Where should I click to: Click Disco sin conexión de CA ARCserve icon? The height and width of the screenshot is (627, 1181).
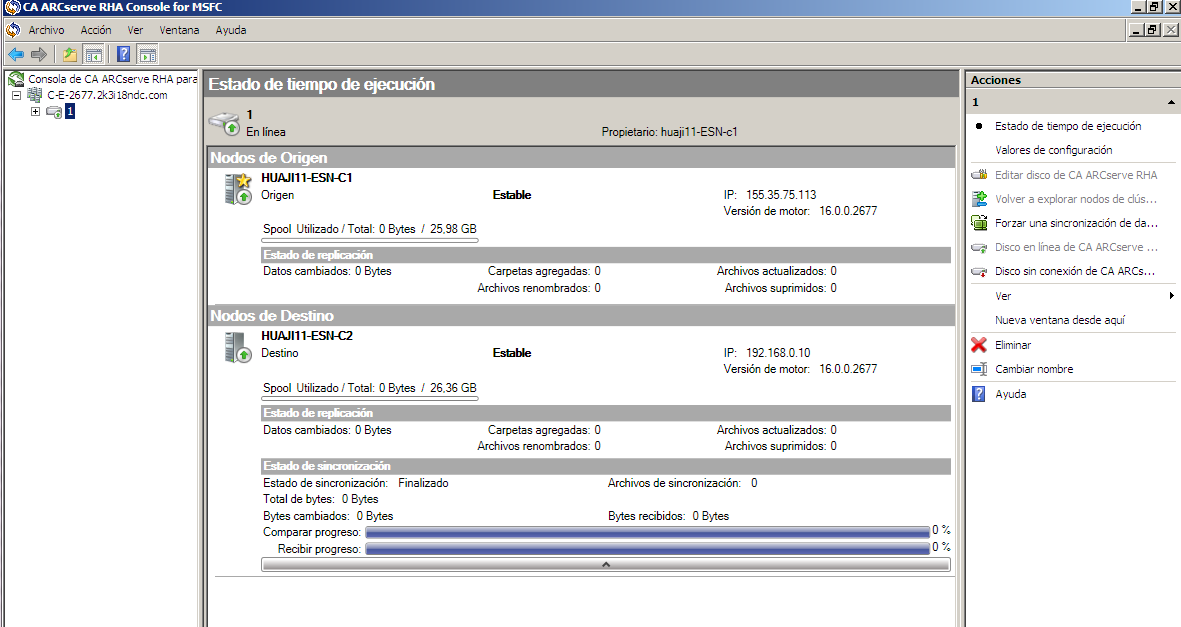[979, 271]
